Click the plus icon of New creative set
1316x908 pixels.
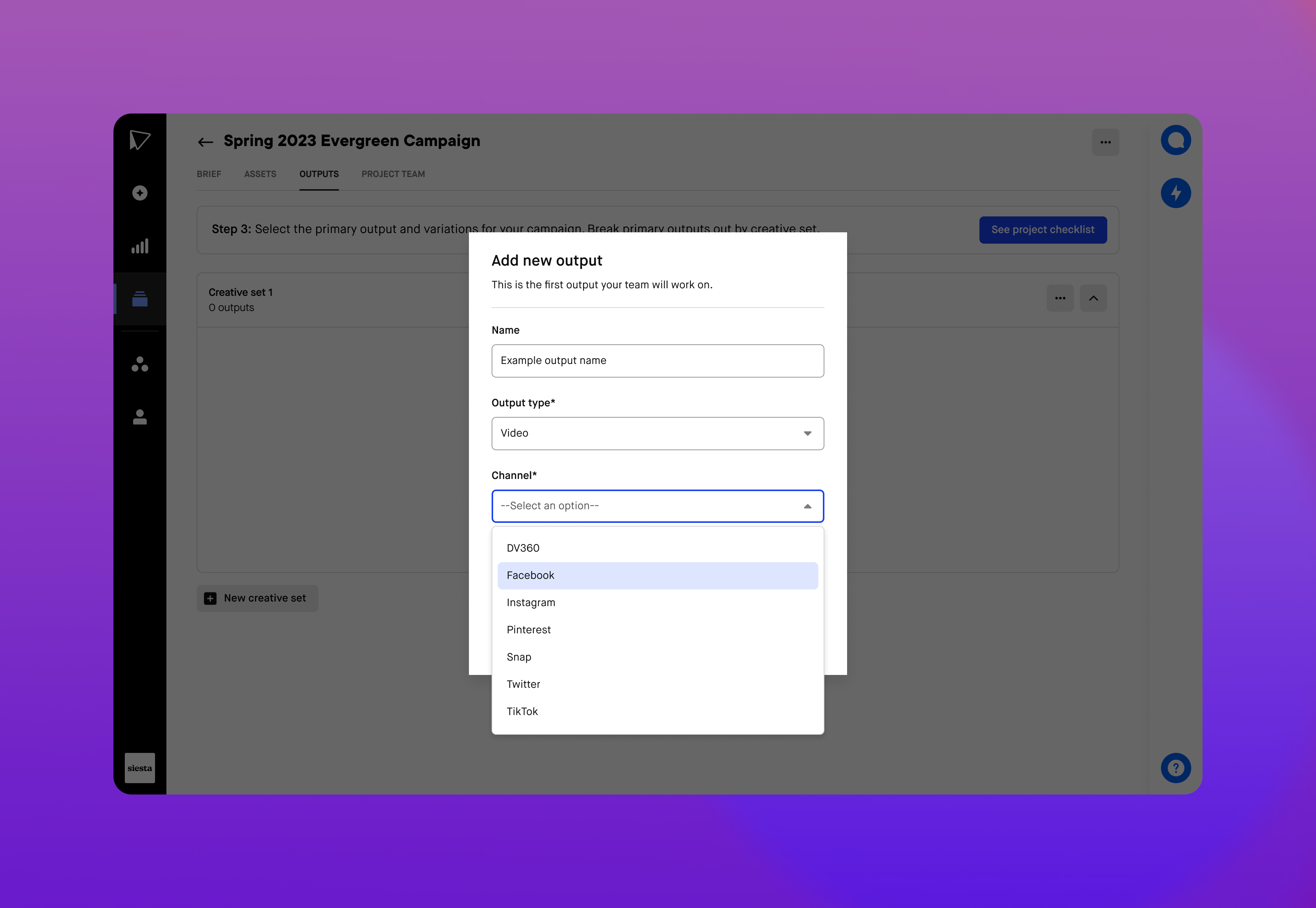point(210,599)
